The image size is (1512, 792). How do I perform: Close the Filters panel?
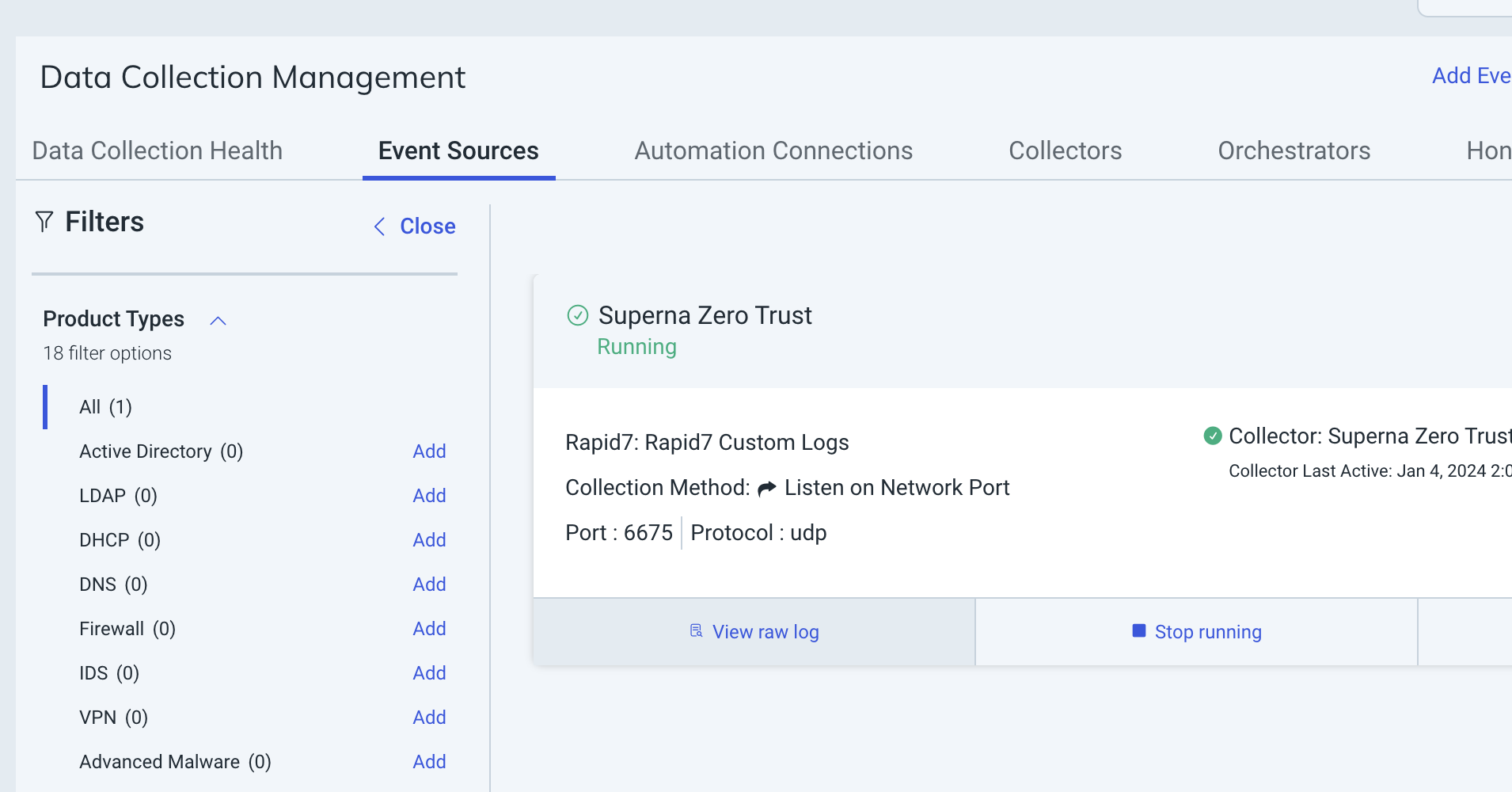427,227
